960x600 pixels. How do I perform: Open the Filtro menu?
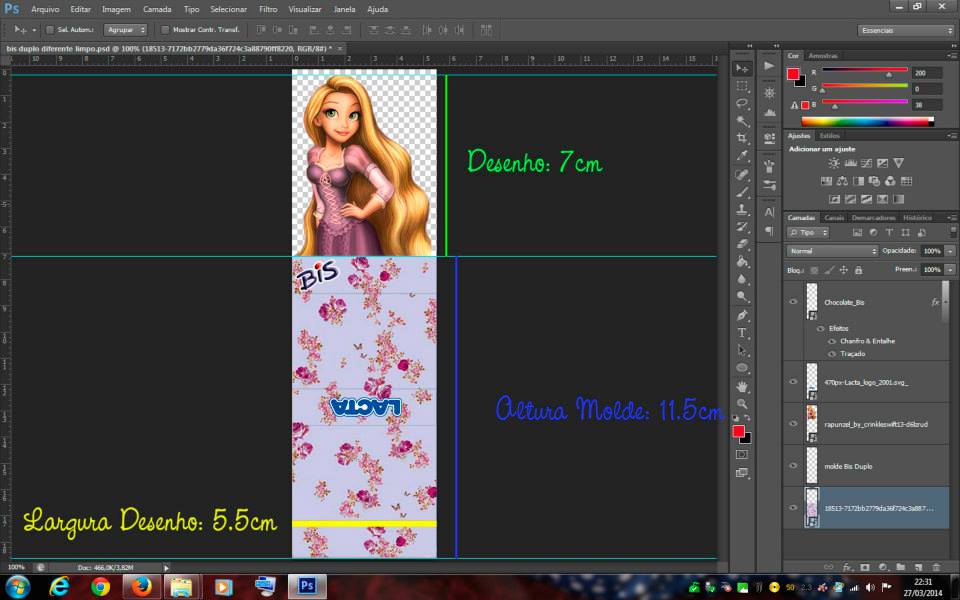[x=268, y=9]
